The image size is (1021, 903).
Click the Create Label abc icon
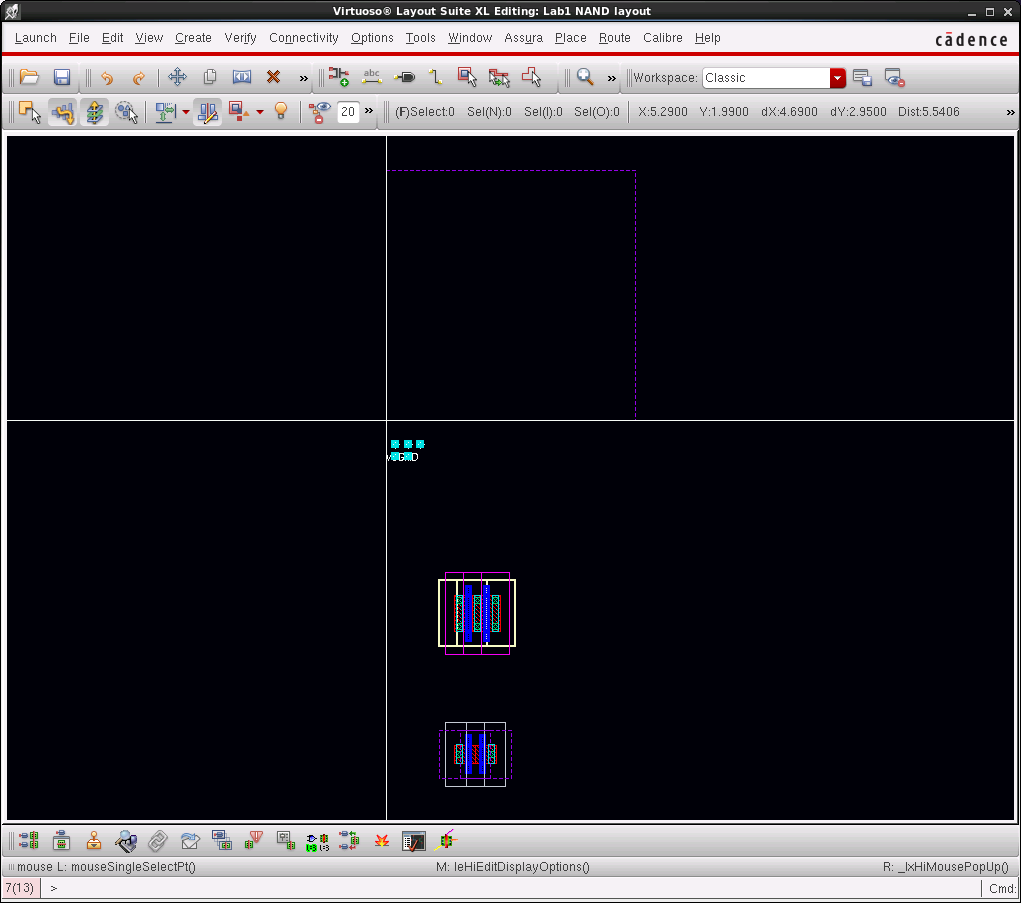(x=372, y=77)
